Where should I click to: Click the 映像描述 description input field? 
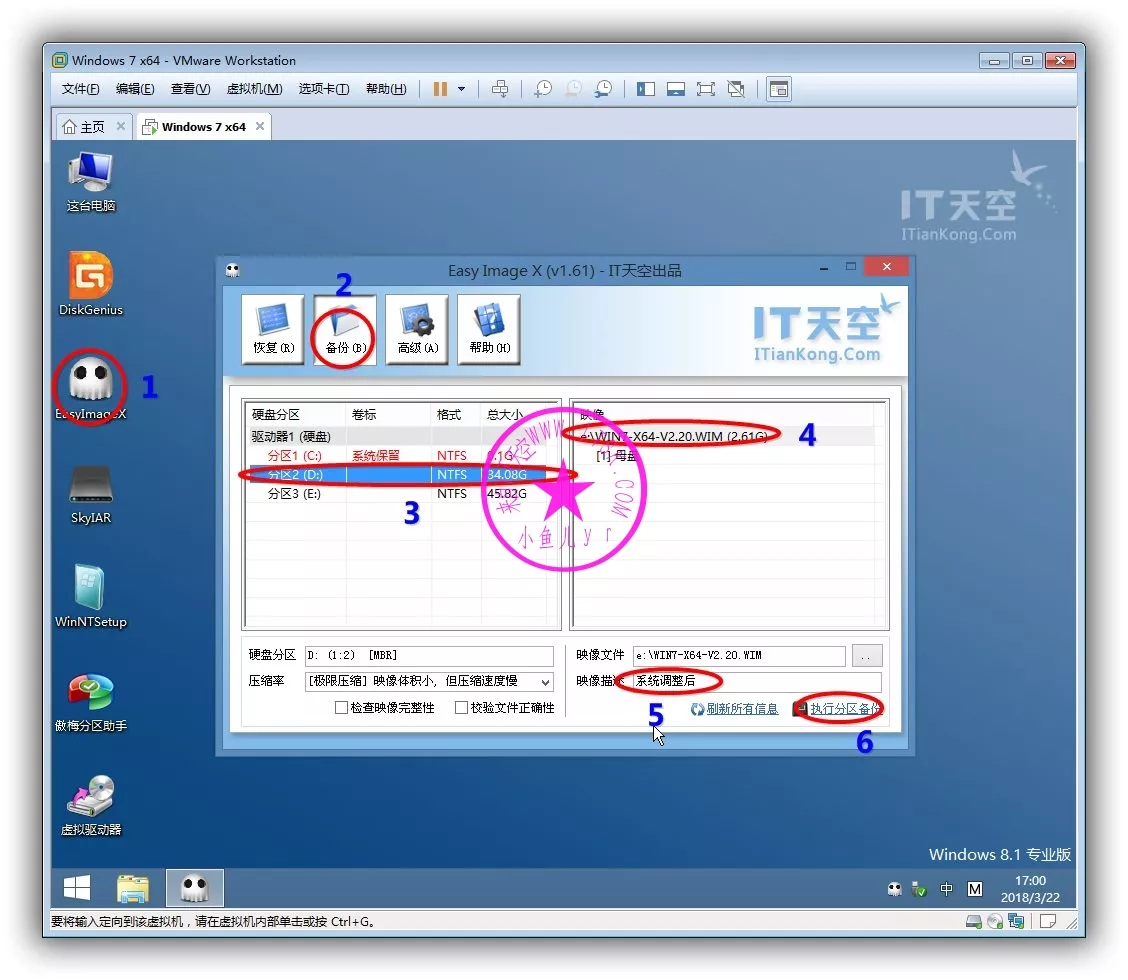757,682
